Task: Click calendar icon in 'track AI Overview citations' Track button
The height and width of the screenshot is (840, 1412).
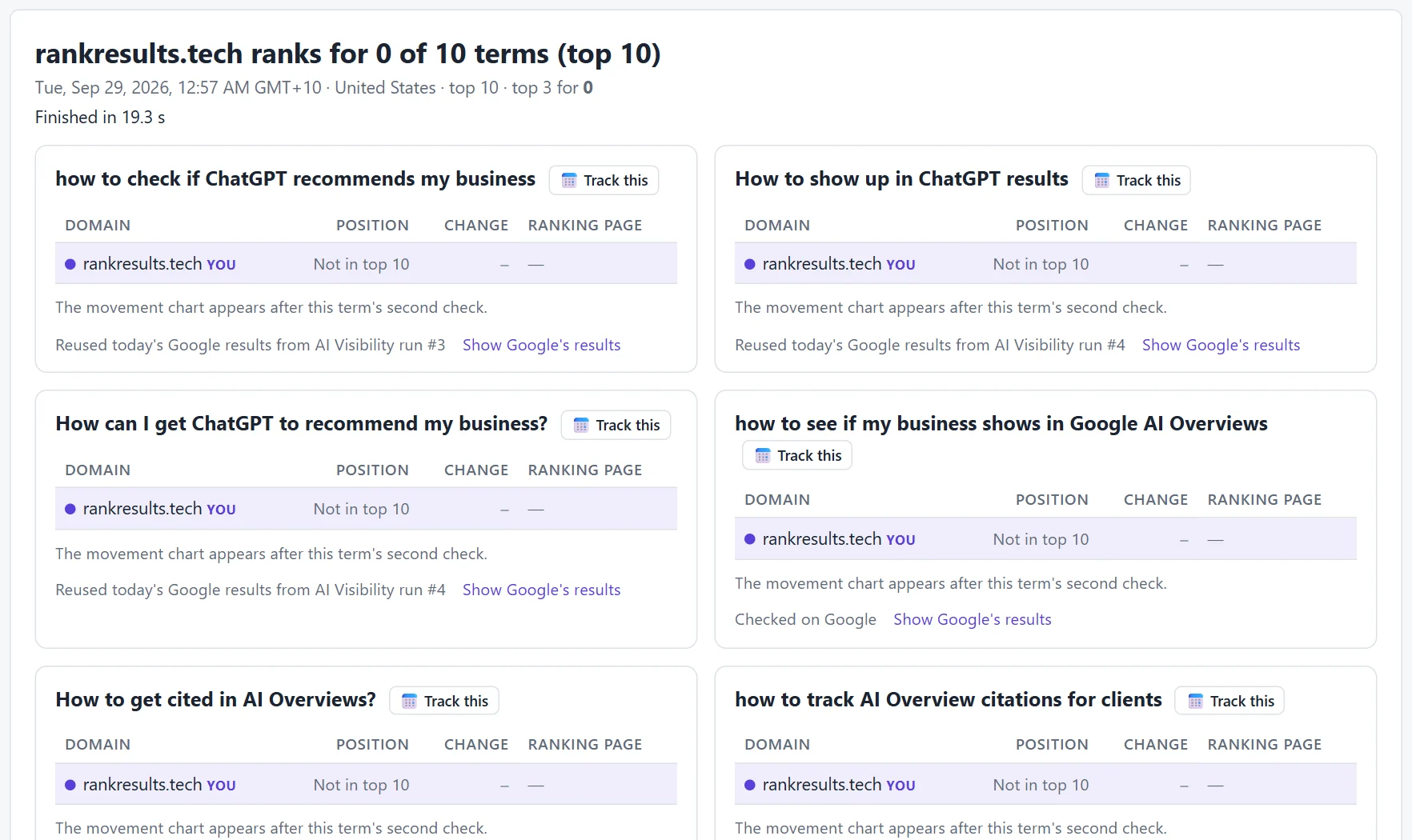Action: (x=1196, y=702)
